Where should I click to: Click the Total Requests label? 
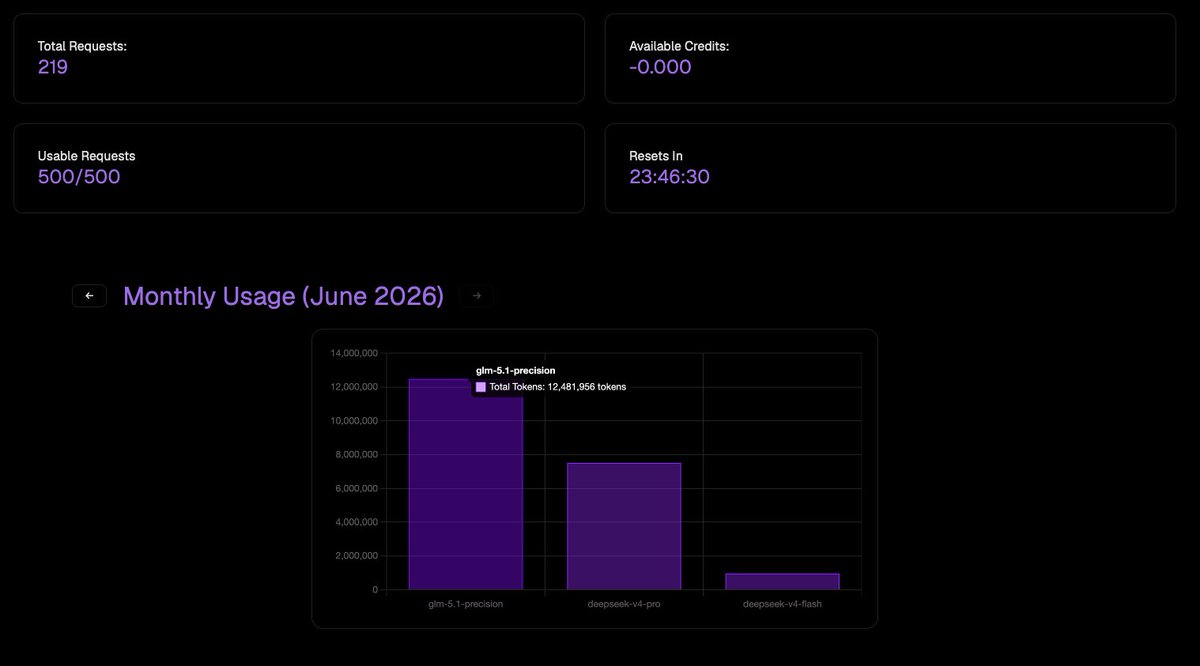click(82, 46)
